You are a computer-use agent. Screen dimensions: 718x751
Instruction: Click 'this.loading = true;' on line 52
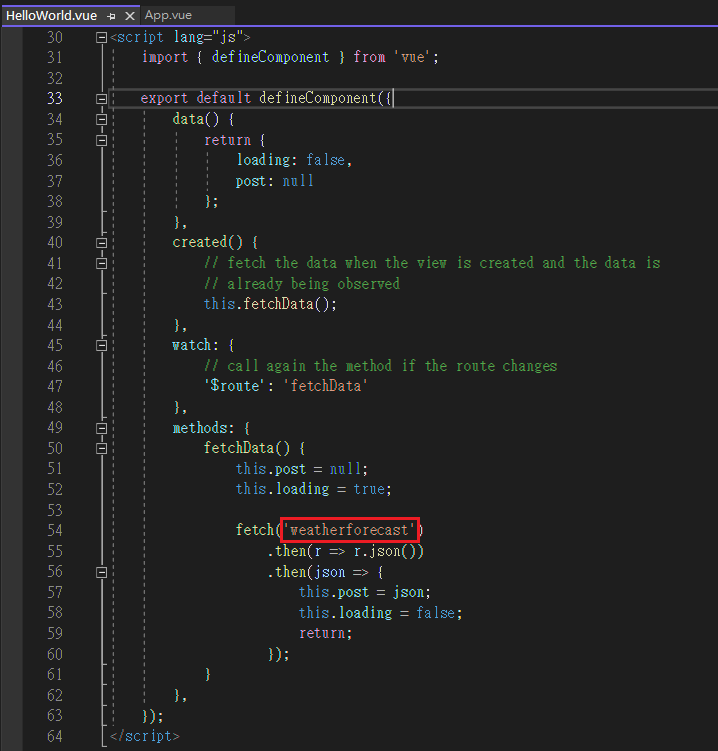[x=313, y=489]
